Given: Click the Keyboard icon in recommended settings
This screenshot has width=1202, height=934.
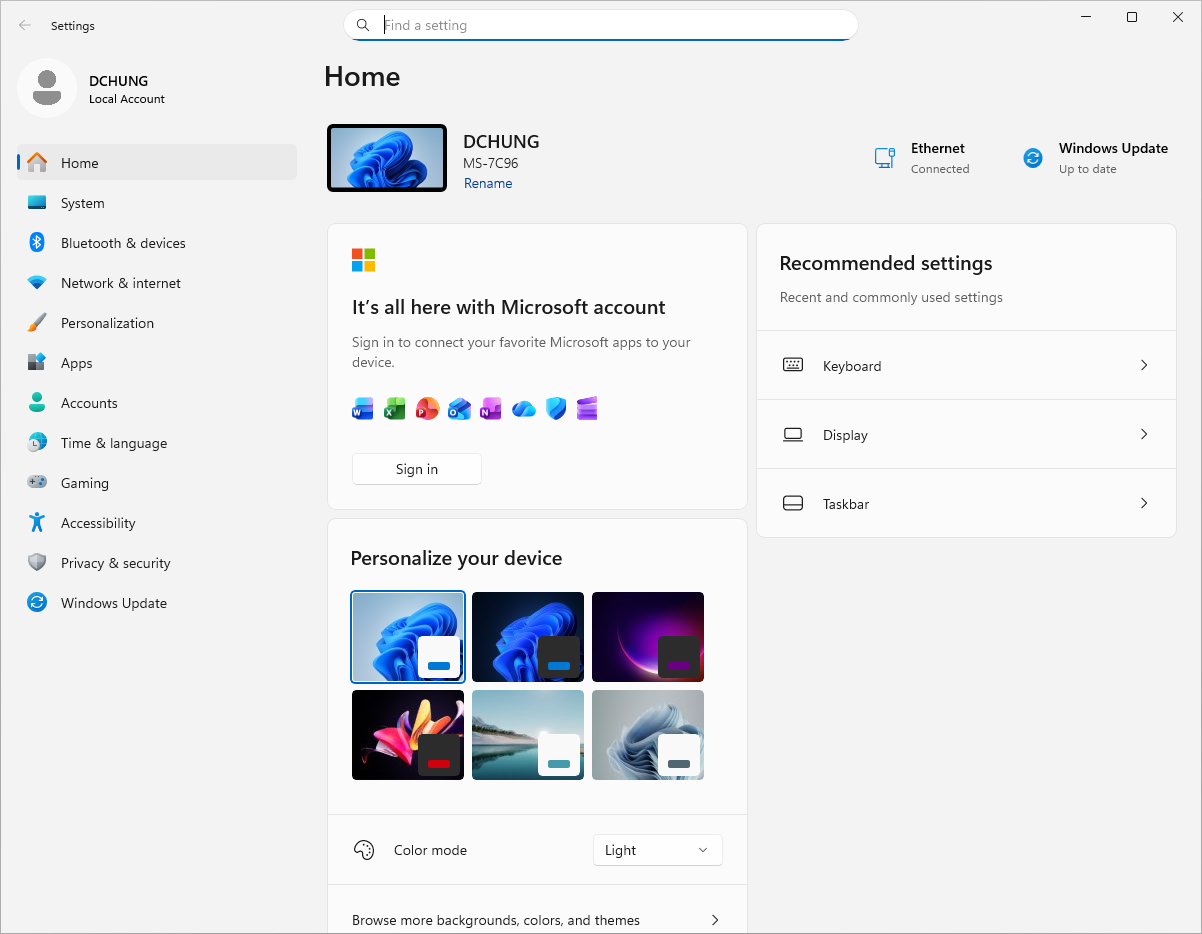Looking at the screenshot, I should [793, 365].
